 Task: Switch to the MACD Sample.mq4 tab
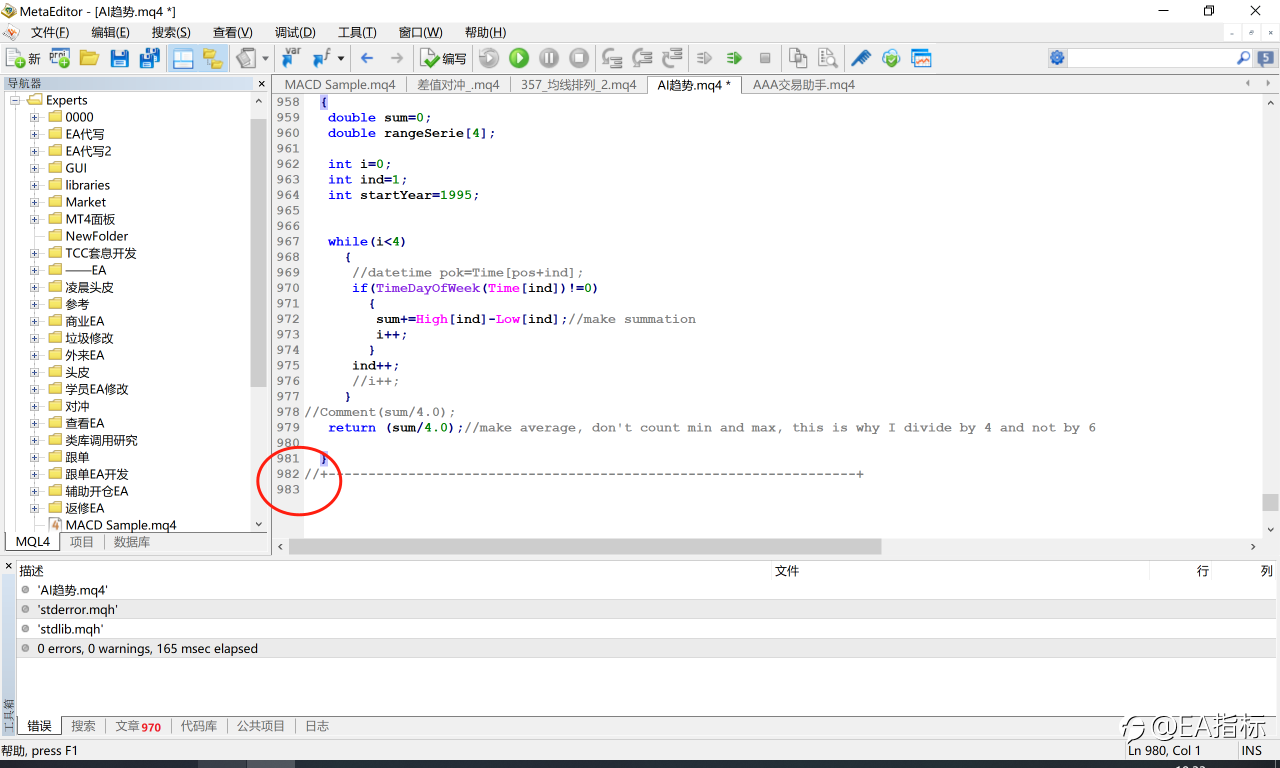click(339, 85)
